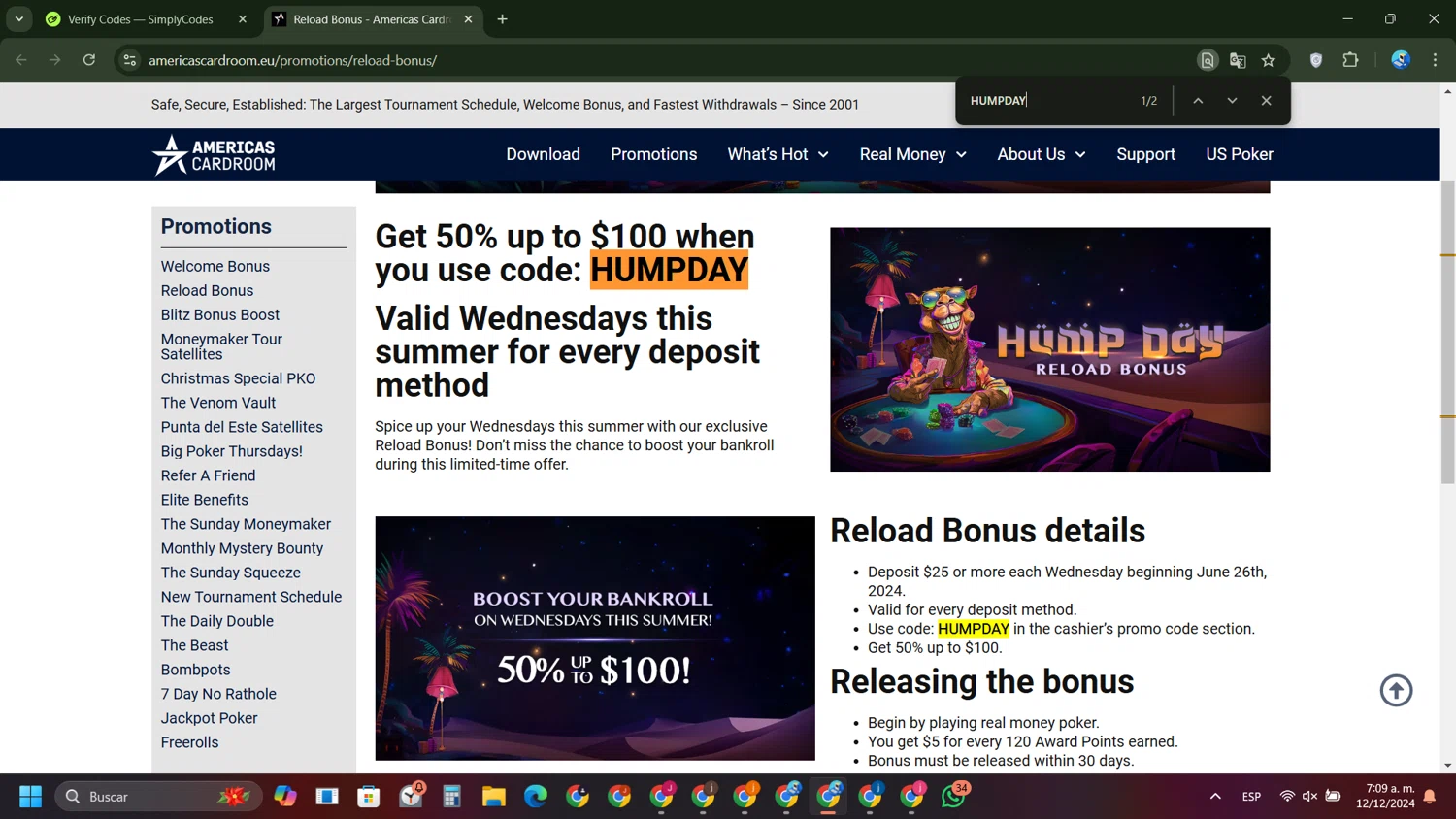1456x819 pixels.
Task: Open The Sunday Squeeze link
Action: [x=231, y=573]
